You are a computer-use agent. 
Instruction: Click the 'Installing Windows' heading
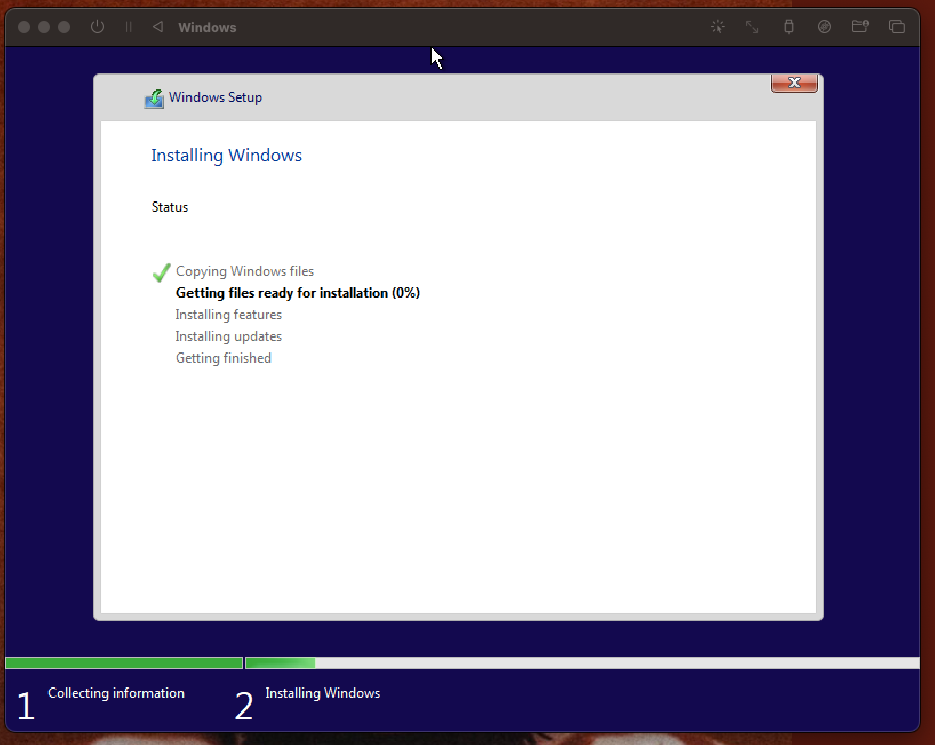[x=227, y=155]
